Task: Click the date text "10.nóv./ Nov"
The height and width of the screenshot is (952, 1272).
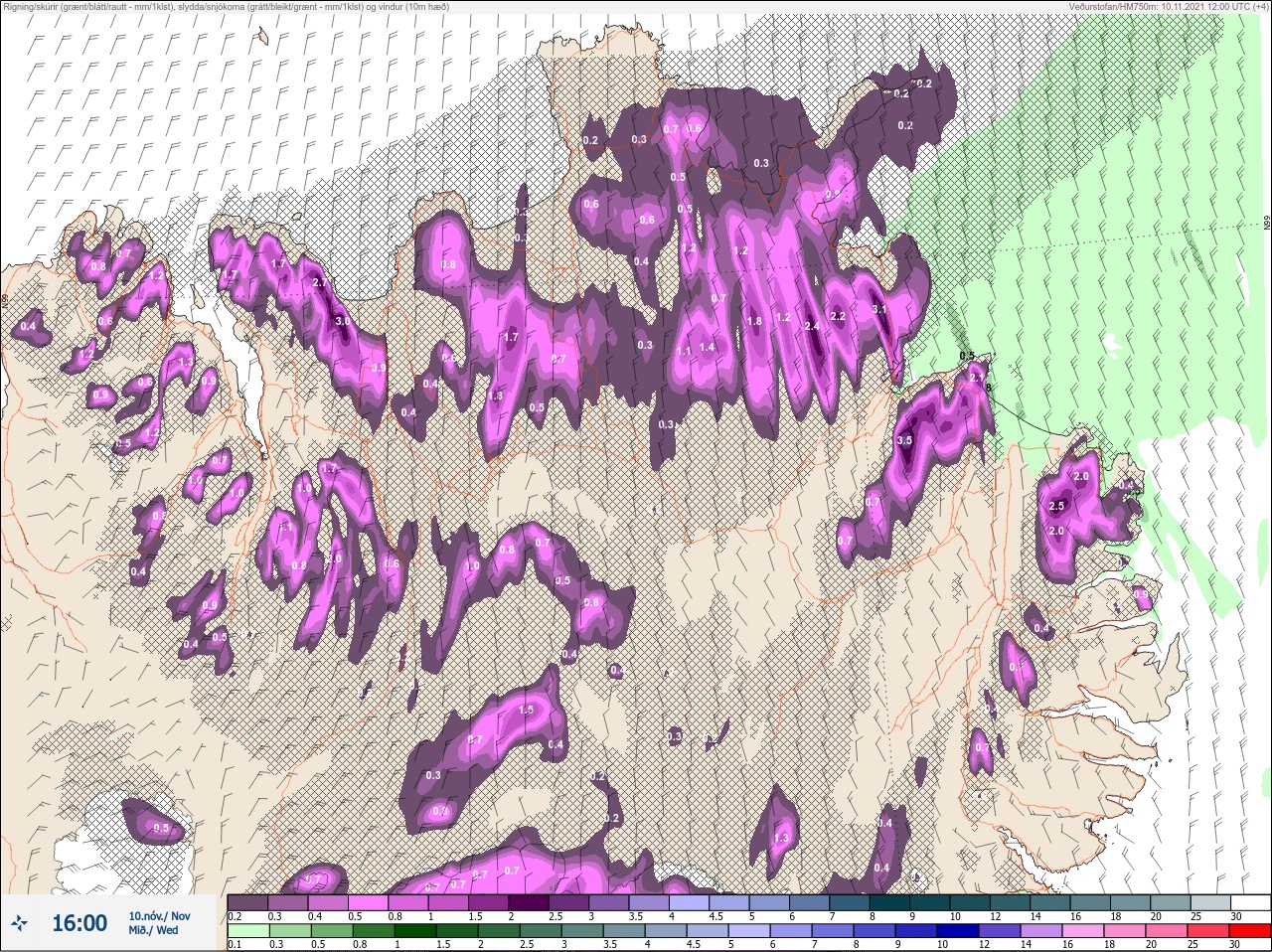Action: [x=160, y=916]
